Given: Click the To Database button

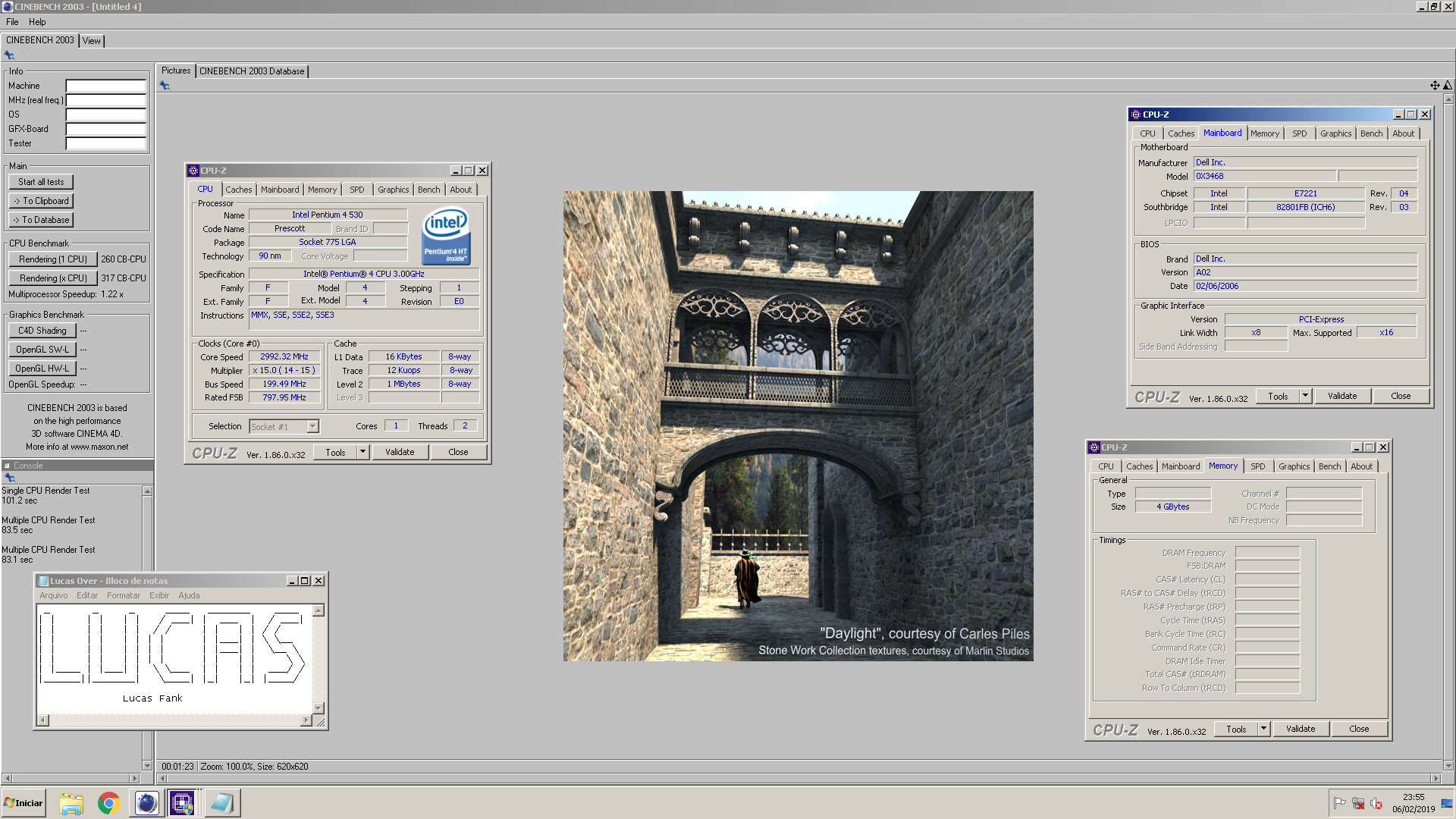Looking at the screenshot, I should tap(41, 220).
